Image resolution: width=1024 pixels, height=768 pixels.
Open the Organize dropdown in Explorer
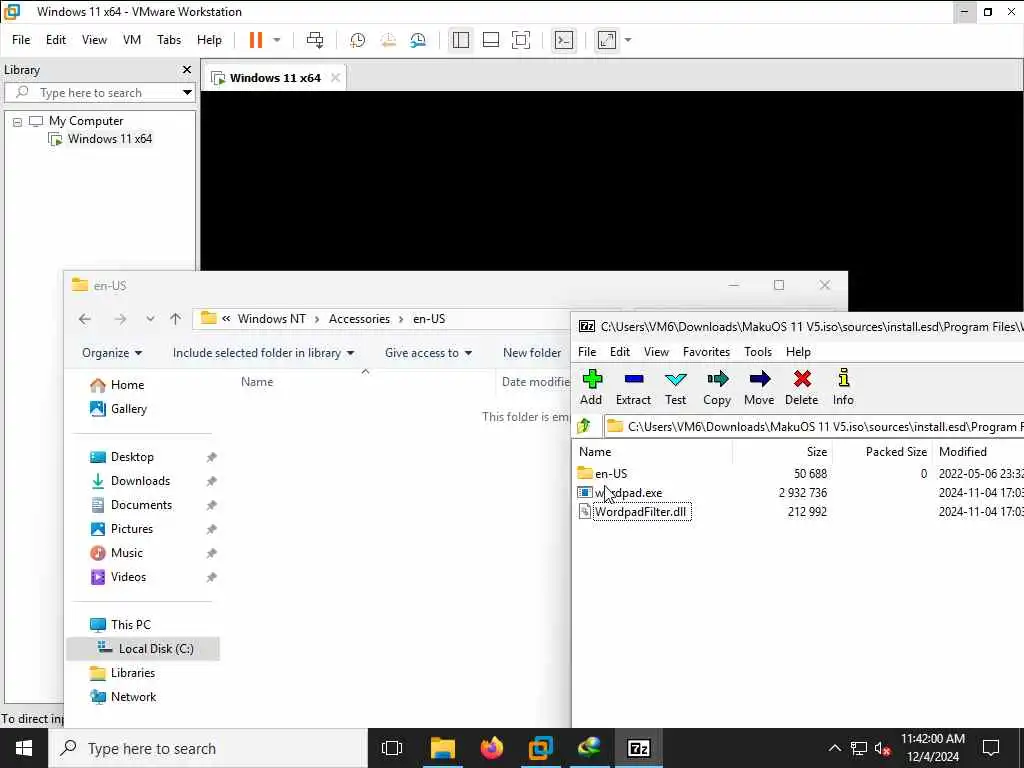[112, 353]
